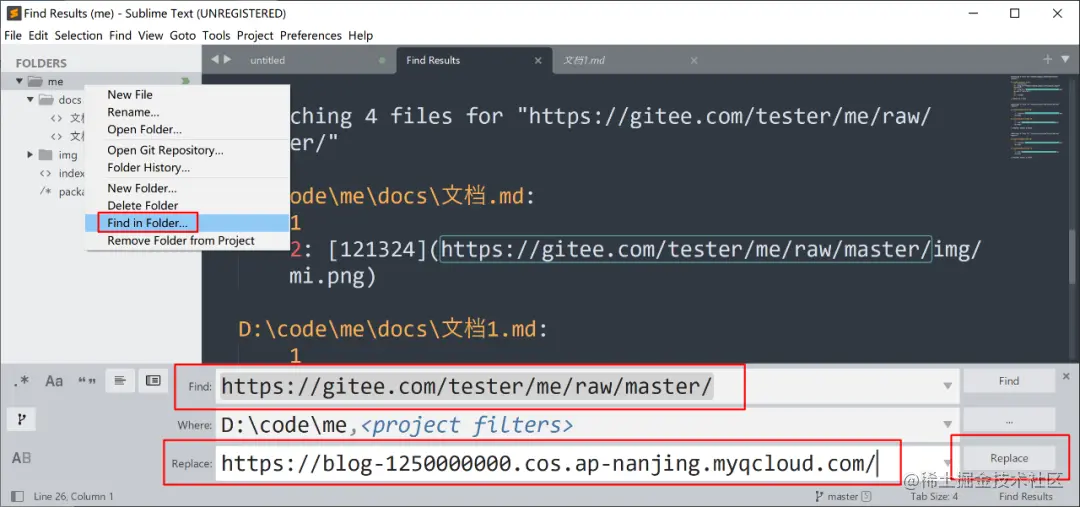Open Where history dropdown
The height and width of the screenshot is (507, 1080).
pos(948,424)
